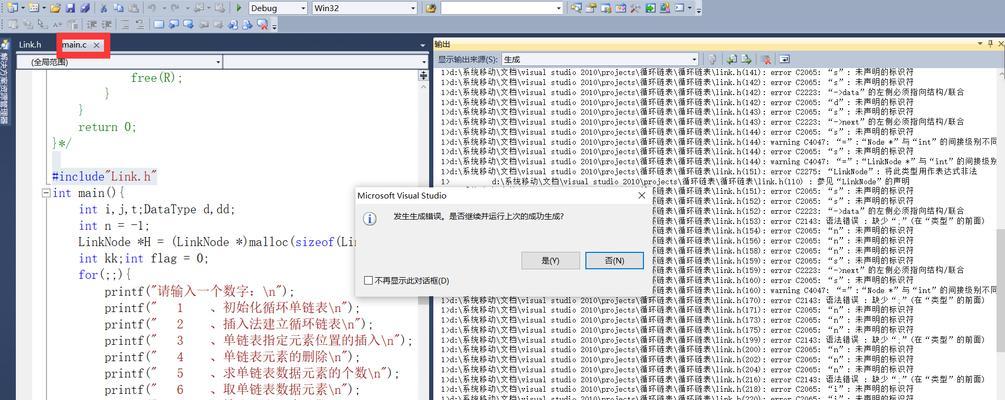
Task: Switch to the Link.h tab
Action: 29,45
